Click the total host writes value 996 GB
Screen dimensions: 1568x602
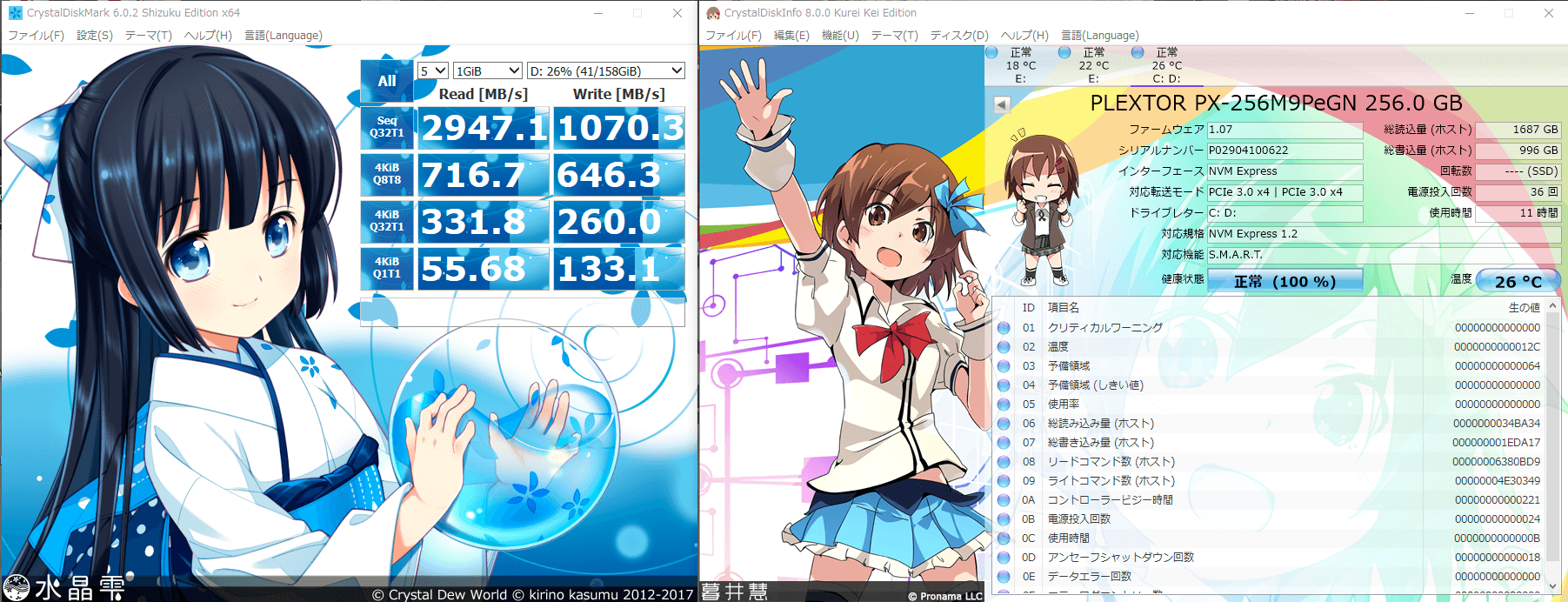[1518, 150]
